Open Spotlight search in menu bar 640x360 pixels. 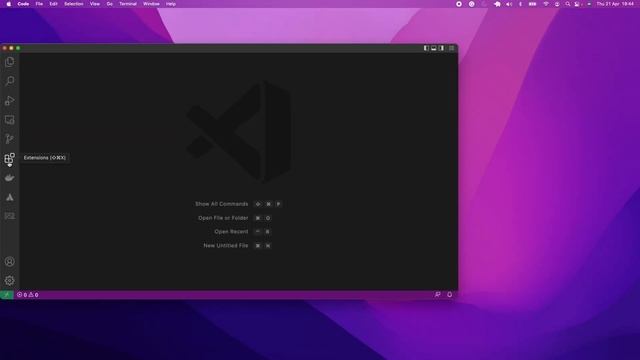[x=567, y=4]
